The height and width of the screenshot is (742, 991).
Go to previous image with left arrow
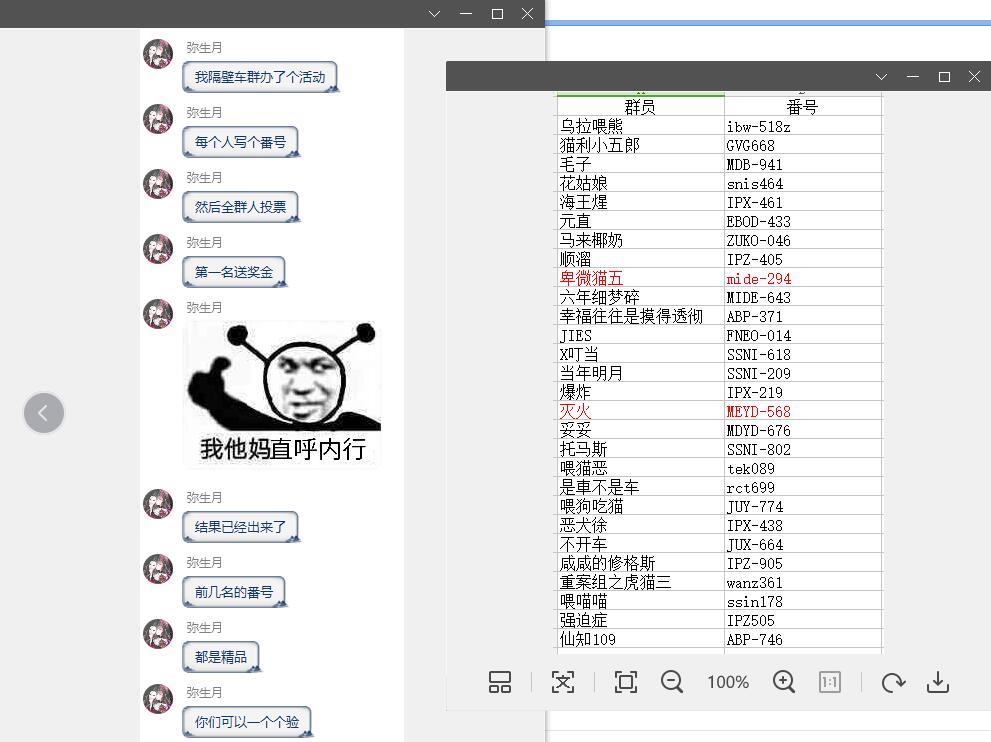tap(44, 413)
